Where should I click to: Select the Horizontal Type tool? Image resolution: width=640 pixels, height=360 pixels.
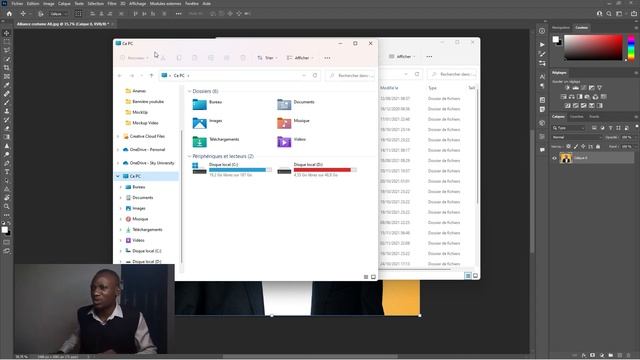click(7, 171)
